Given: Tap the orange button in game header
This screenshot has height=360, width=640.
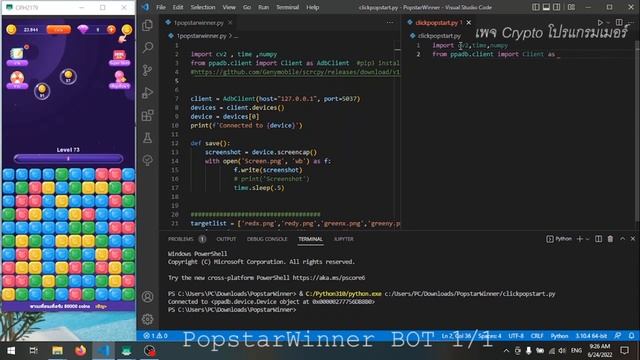Looking at the screenshot, I should (58, 29).
